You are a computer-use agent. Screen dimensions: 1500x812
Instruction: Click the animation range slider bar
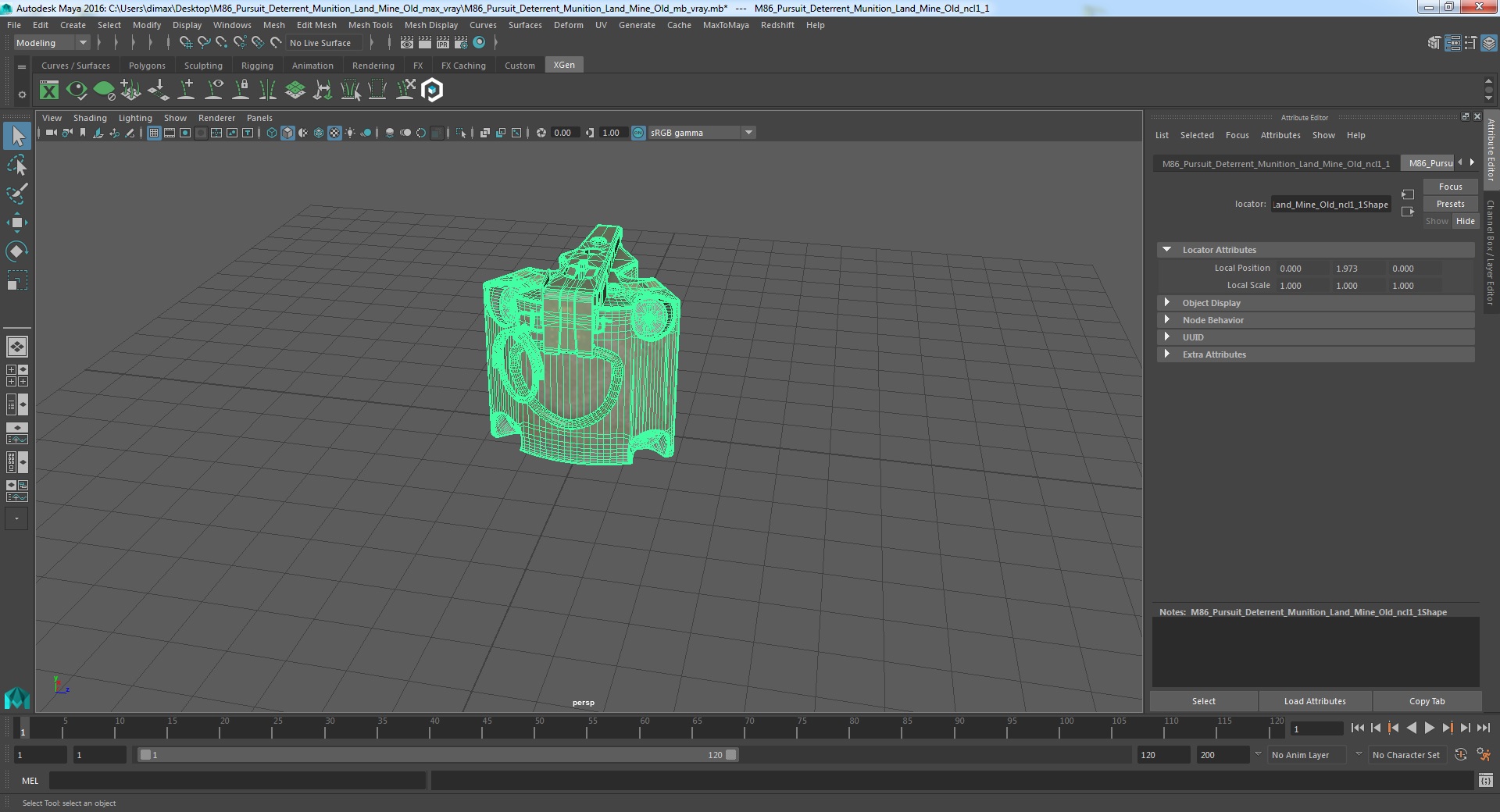(x=437, y=755)
